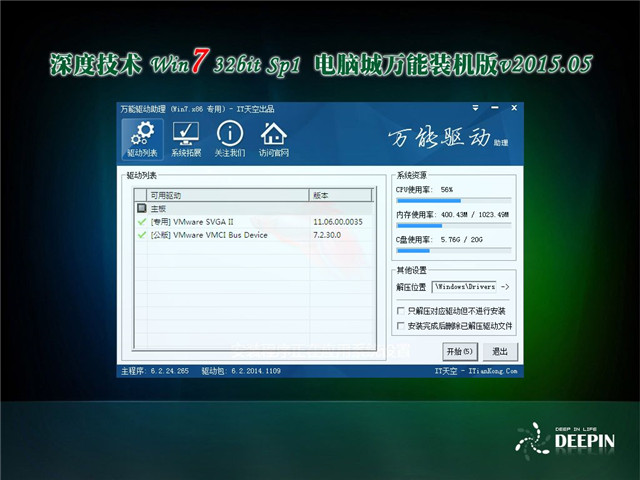The image size is (640, 480).
Task: Click the 版本 column header
Action: coord(341,196)
